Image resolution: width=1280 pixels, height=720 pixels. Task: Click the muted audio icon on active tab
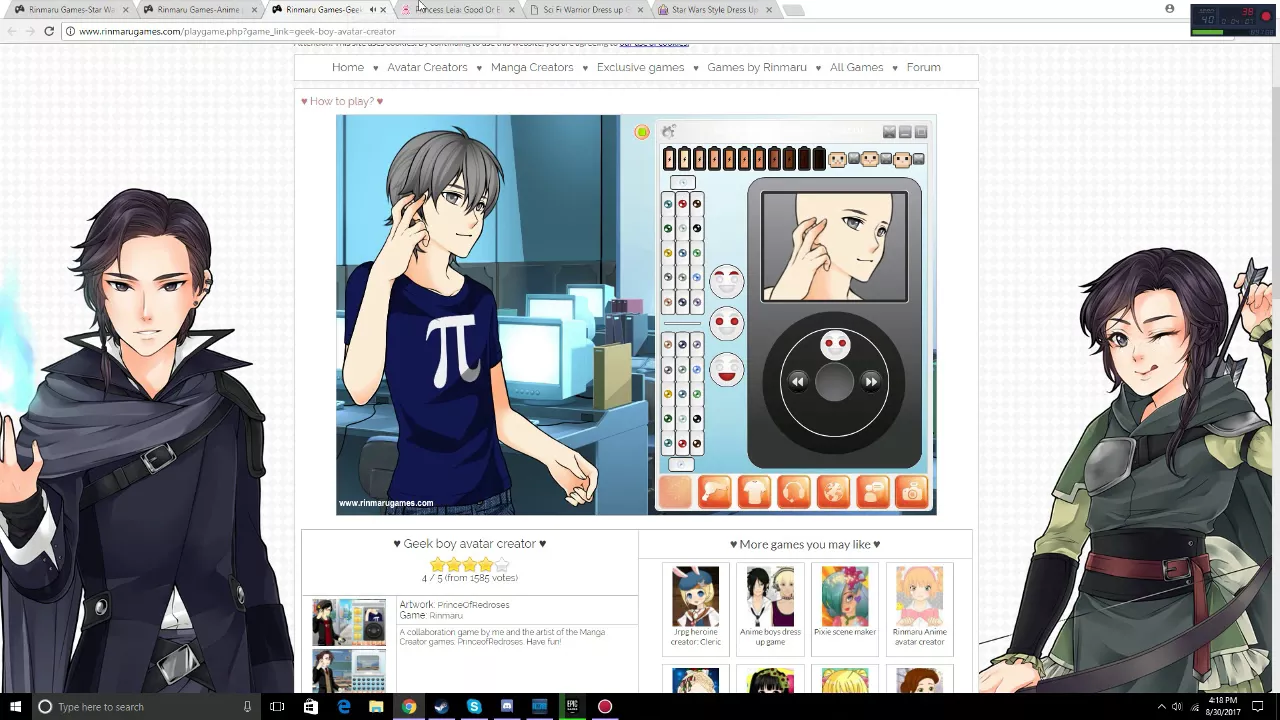373,9
